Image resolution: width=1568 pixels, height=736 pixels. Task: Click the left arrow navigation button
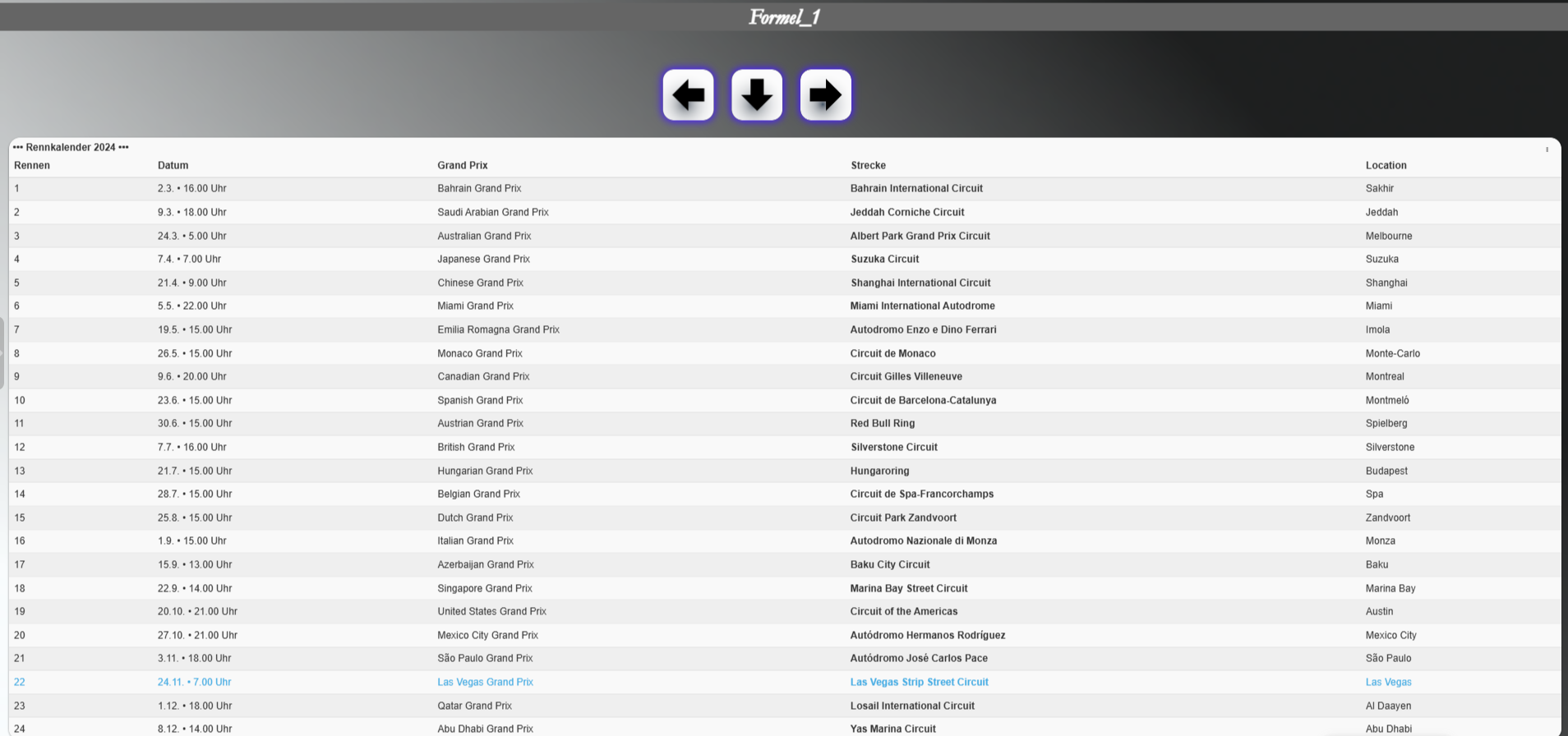pos(688,95)
